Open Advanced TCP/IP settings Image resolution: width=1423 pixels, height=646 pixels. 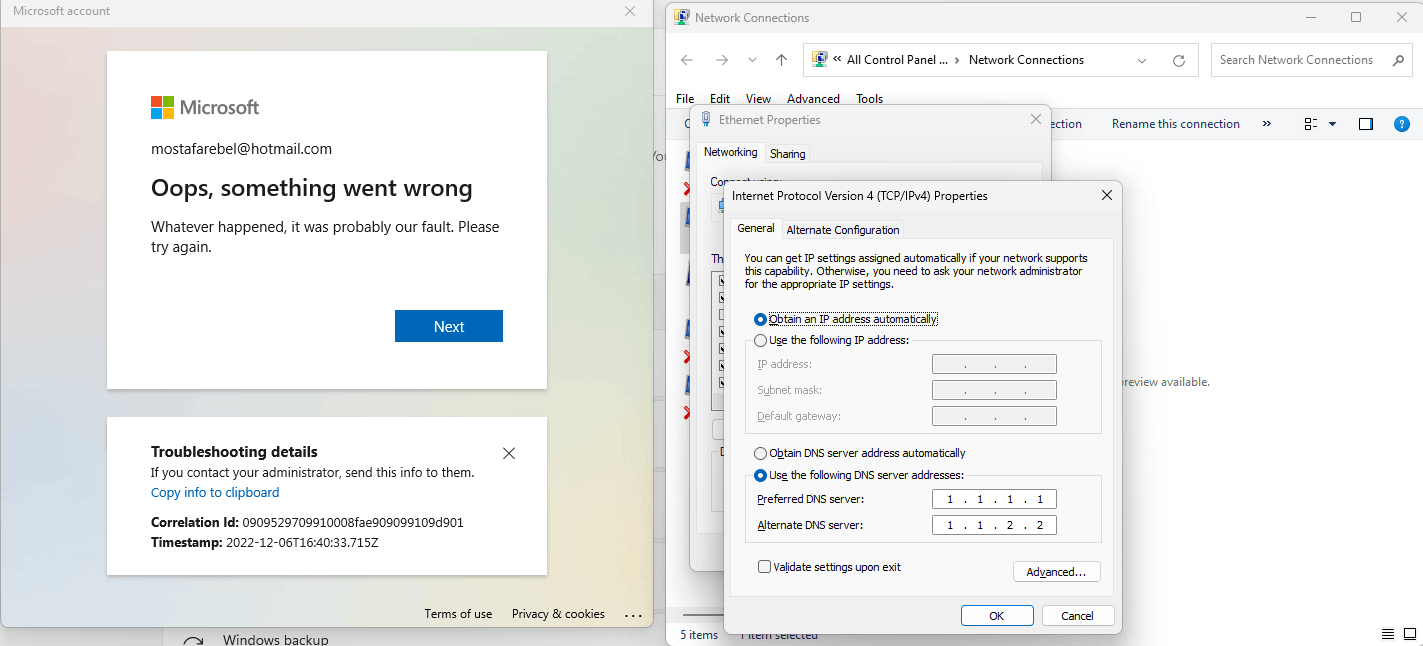pyautogui.click(x=1057, y=572)
